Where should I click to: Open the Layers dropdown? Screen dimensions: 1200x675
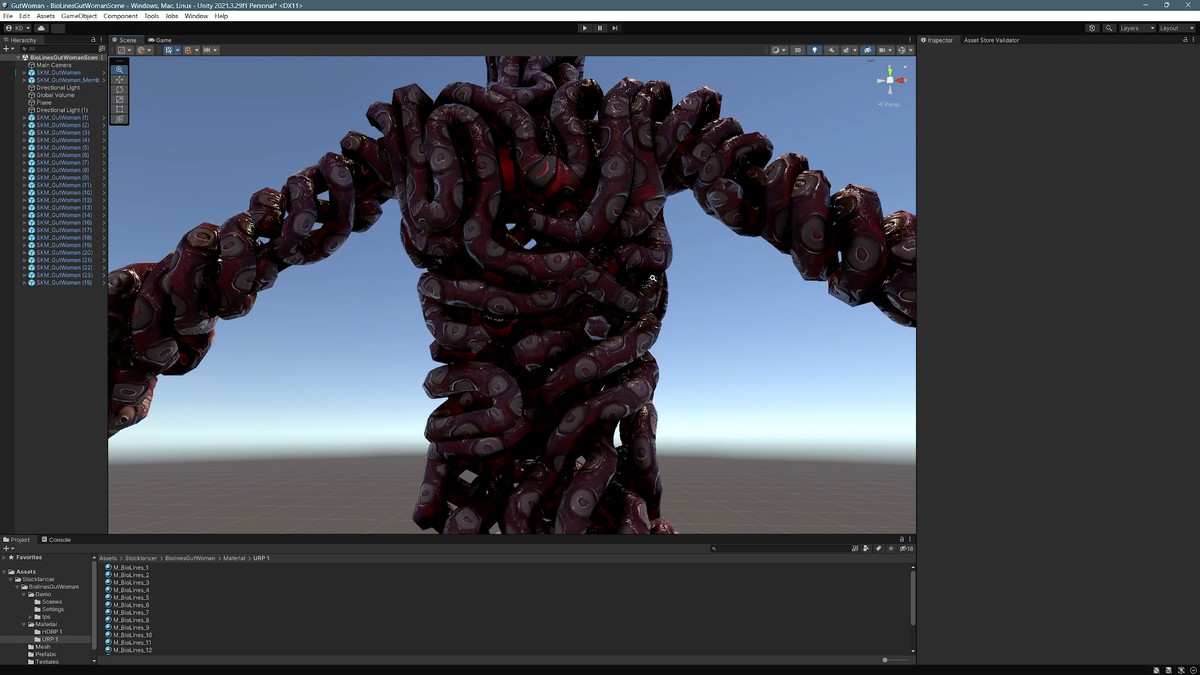pyautogui.click(x=1136, y=28)
